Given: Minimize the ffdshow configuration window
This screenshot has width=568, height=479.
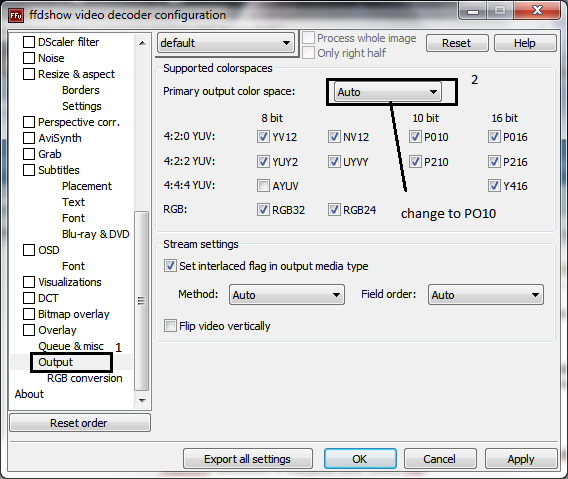Looking at the screenshot, I should [473, 11].
